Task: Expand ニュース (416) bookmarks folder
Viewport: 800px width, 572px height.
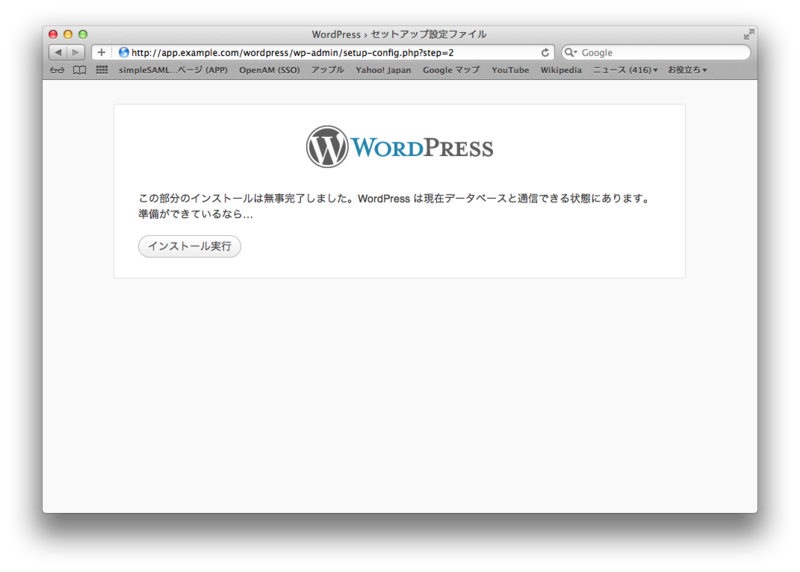Action: (x=625, y=70)
